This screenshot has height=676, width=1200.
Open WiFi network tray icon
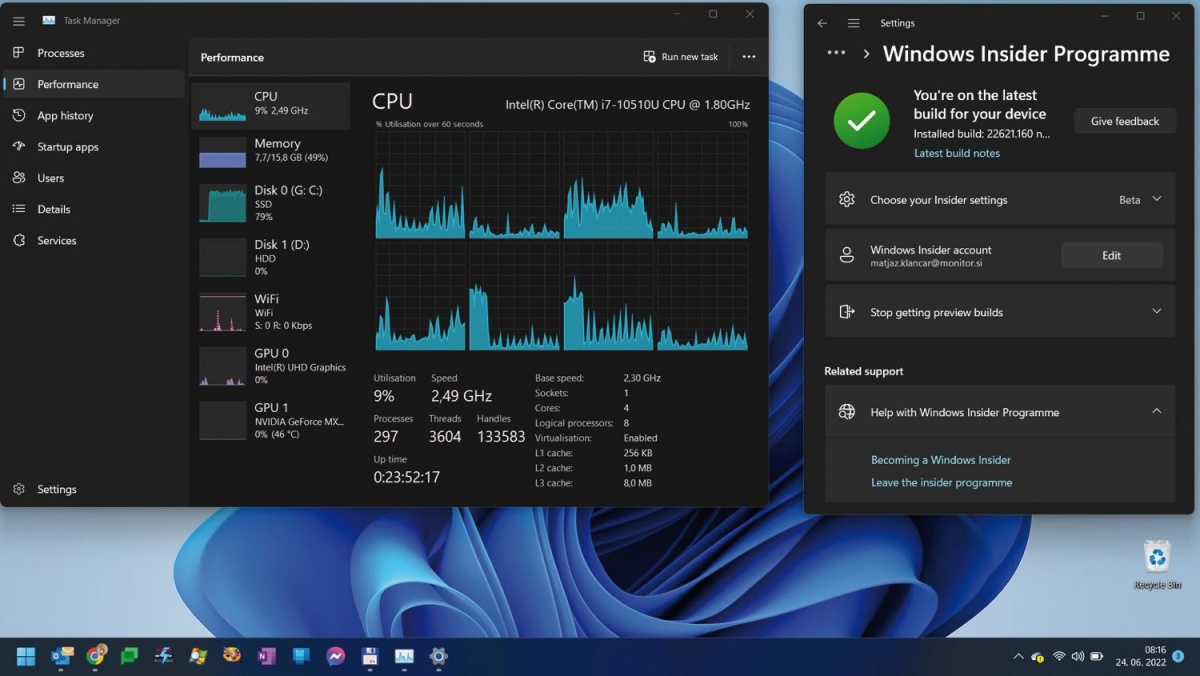1059,657
